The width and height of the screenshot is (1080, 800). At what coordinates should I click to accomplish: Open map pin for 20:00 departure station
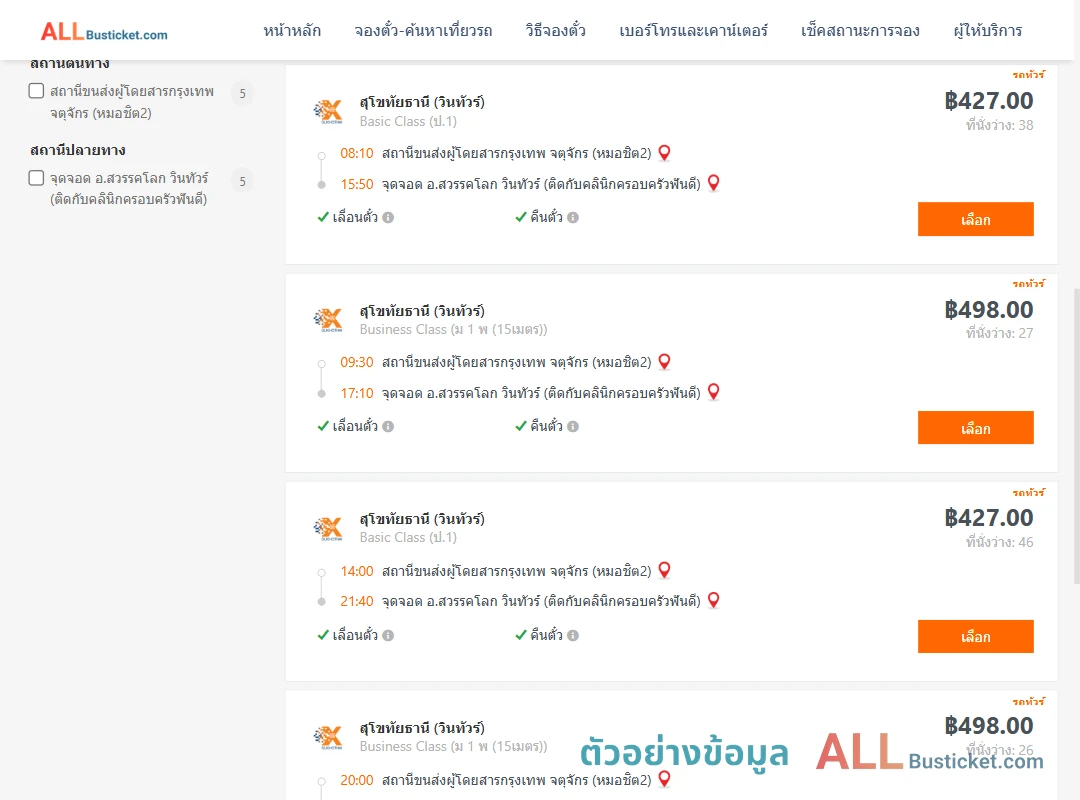click(664, 779)
